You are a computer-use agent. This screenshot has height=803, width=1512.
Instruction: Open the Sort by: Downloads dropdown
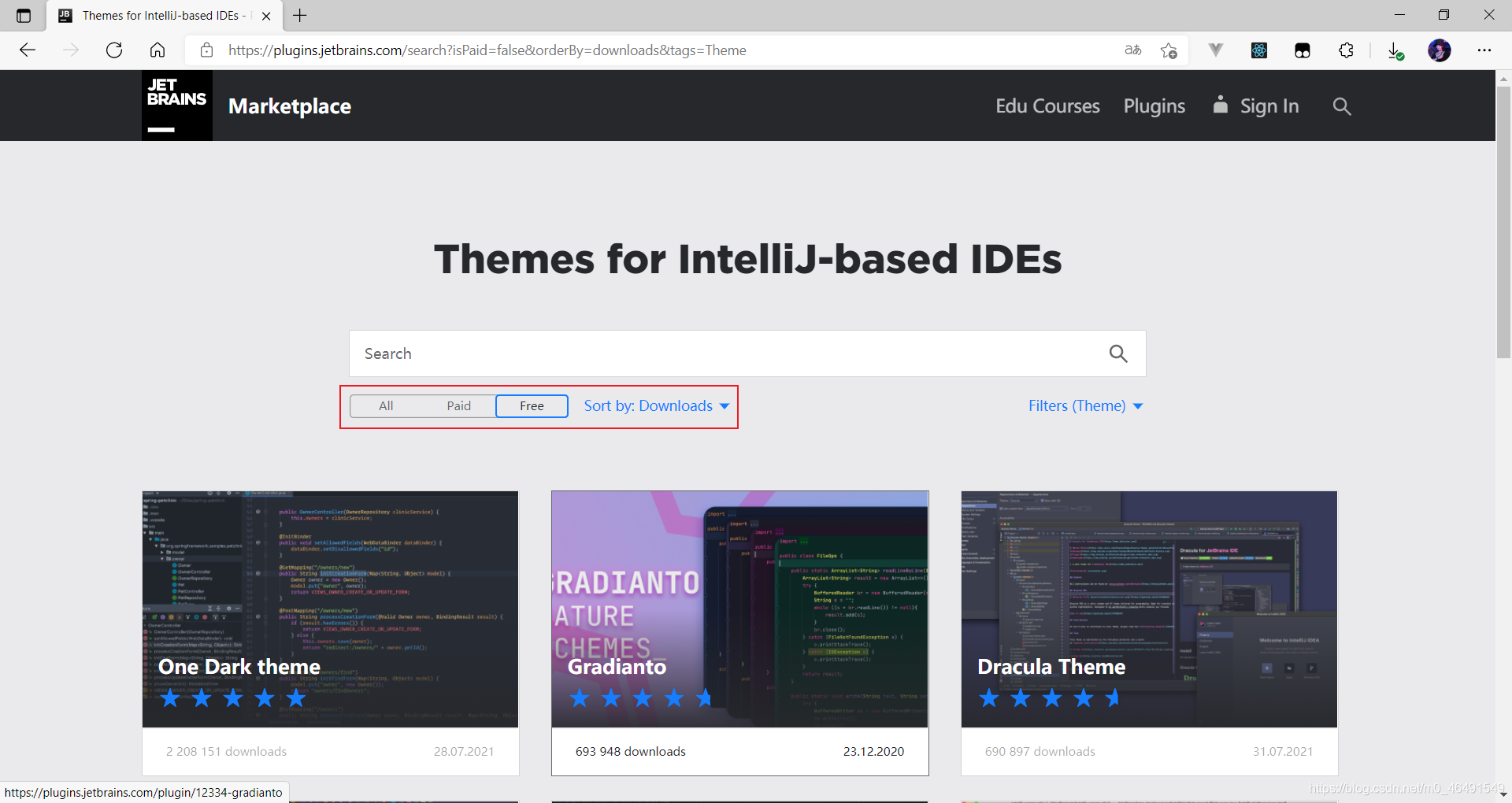click(657, 406)
